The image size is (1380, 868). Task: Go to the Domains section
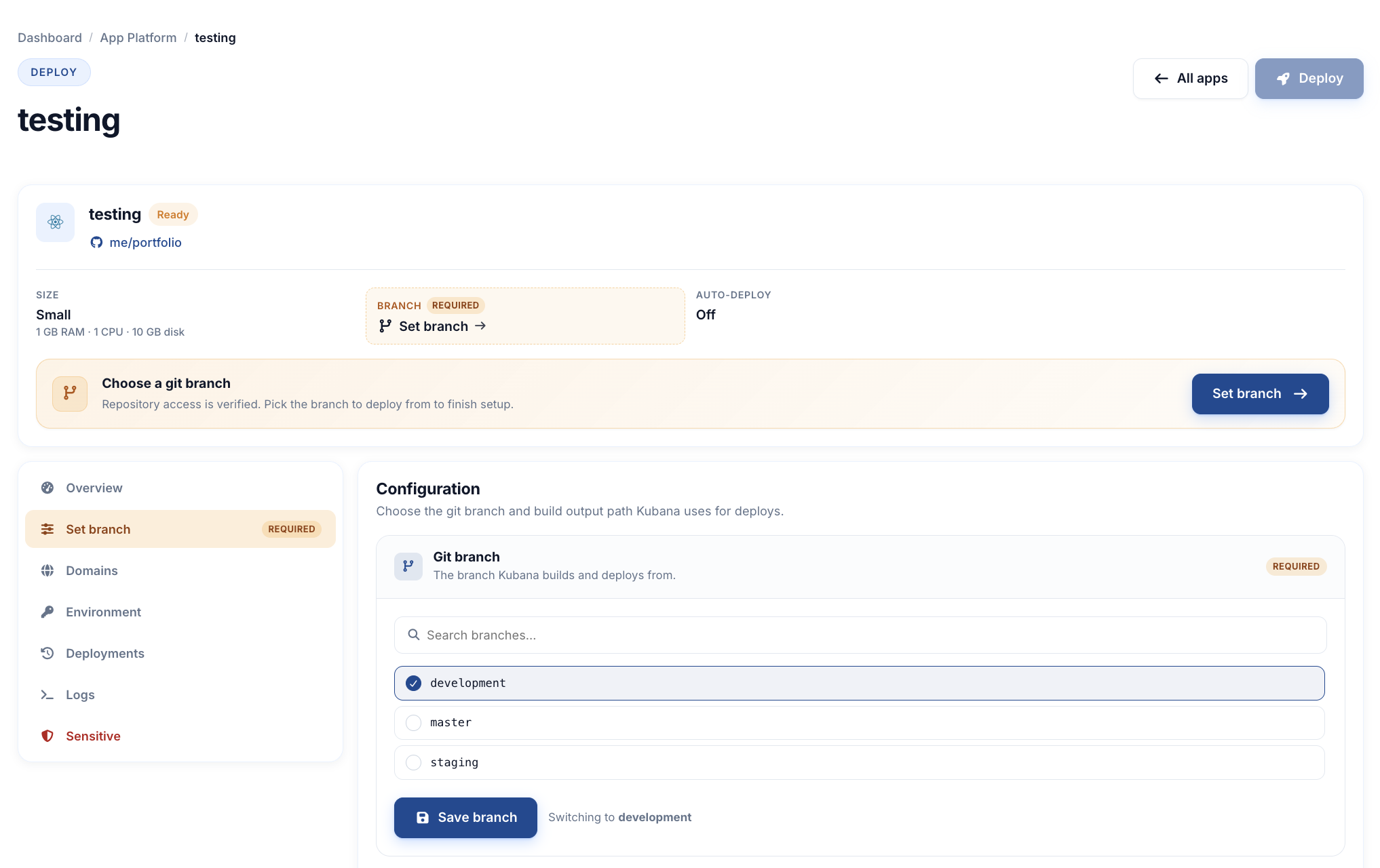[180, 570]
